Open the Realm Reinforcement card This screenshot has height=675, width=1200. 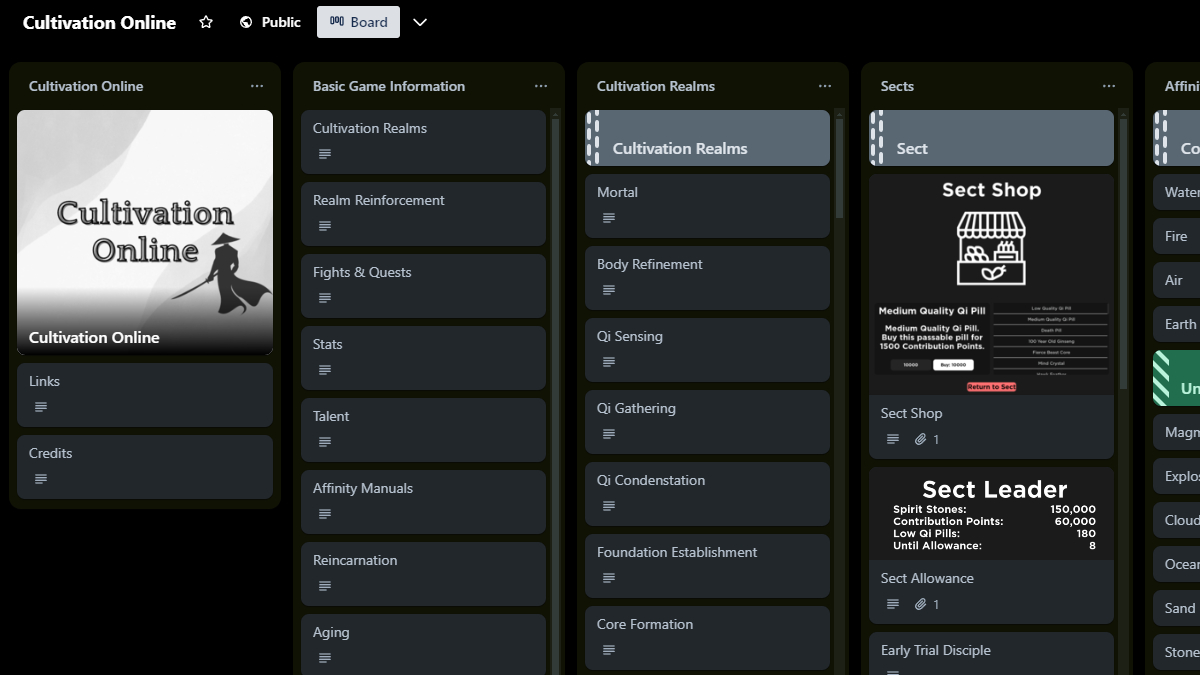pyautogui.click(x=423, y=214)
